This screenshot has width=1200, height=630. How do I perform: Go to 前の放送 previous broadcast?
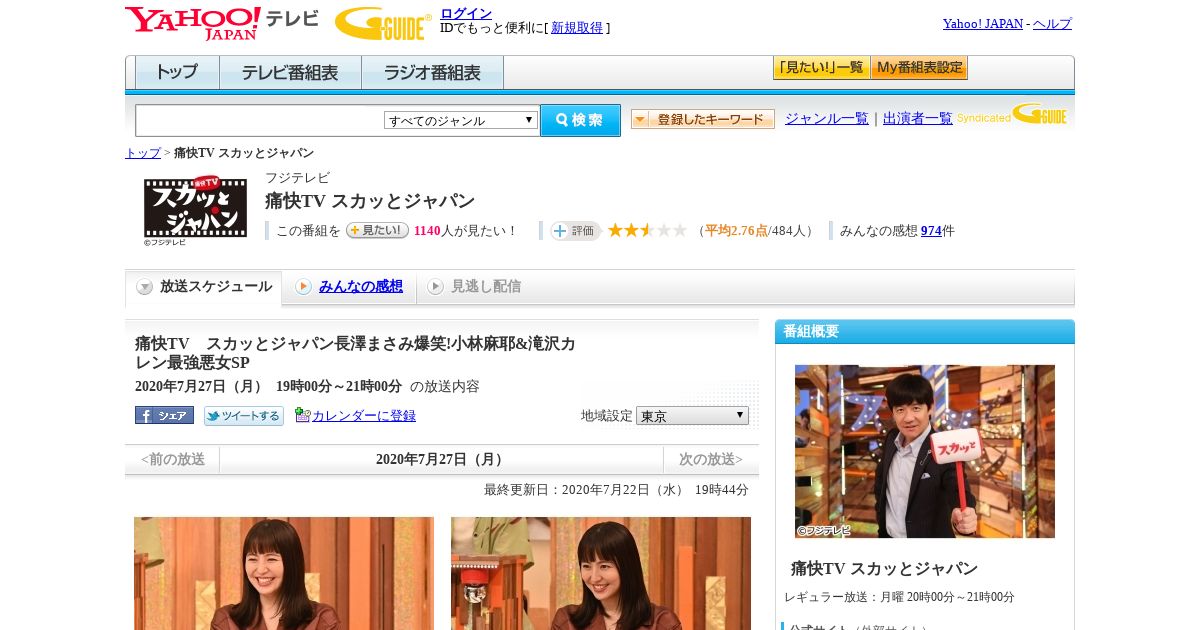click(x=172, y=460)
